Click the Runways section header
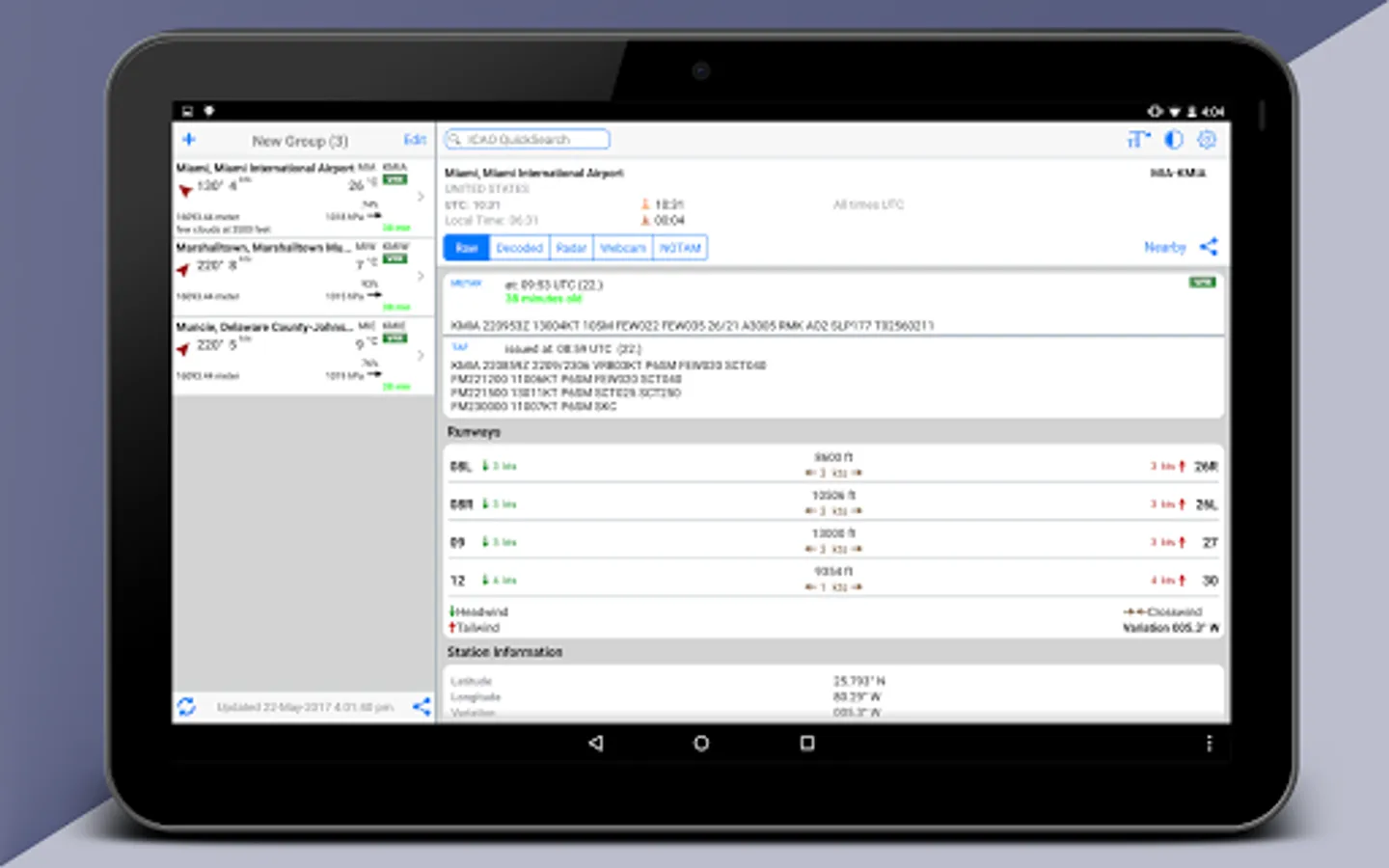The height and width of the screenshot is (868, 1389). click(x=474, y=432)
